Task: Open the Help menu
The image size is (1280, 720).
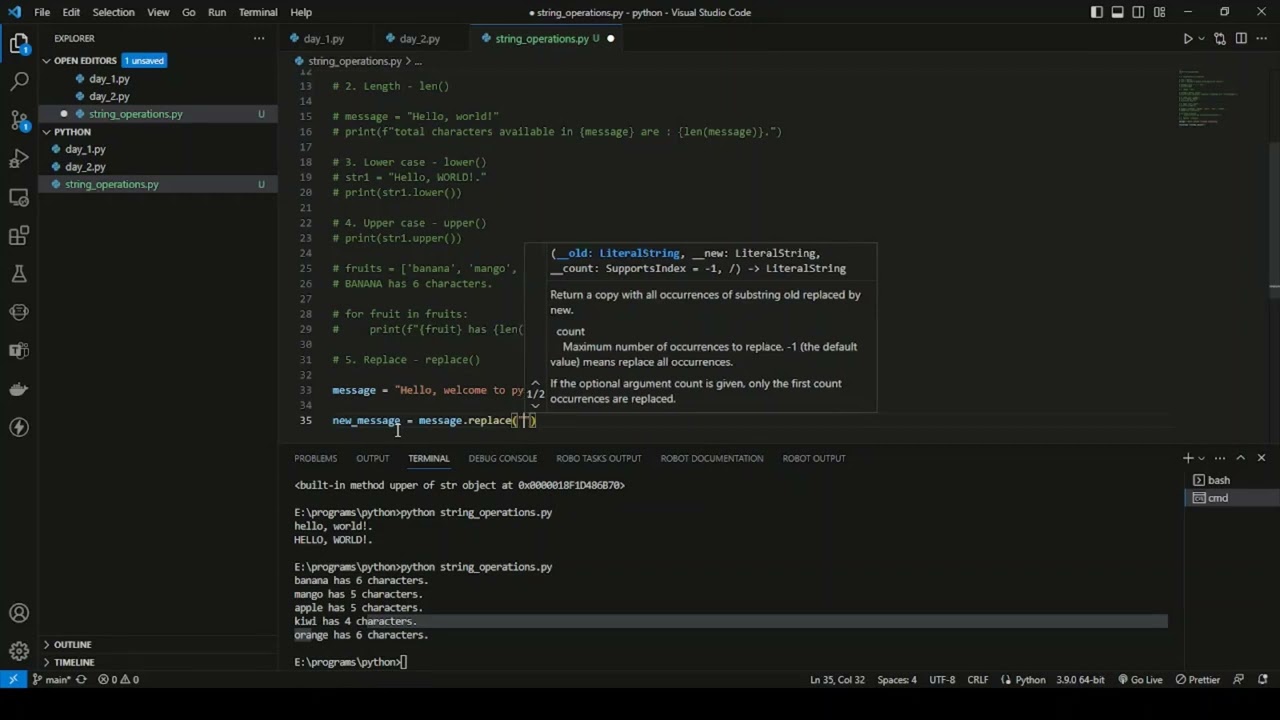Action: (301, 12)
